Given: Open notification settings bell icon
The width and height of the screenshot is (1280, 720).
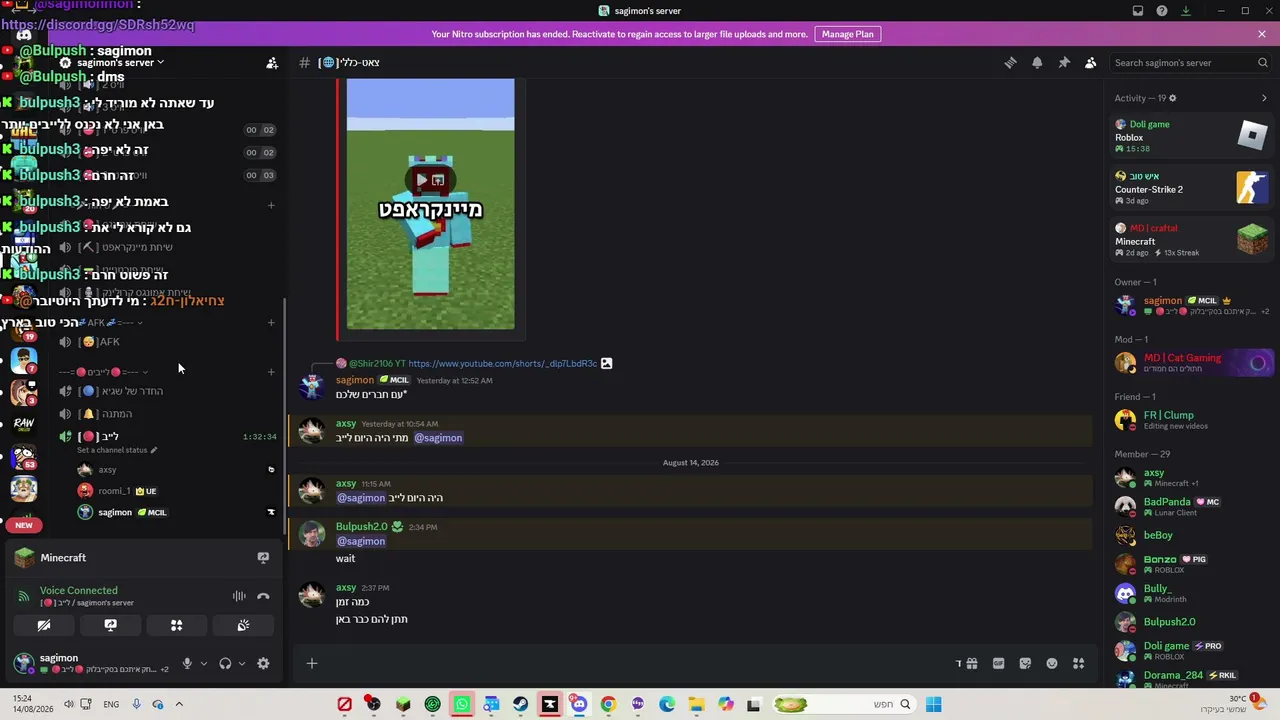Looking at the screenshot, I should coord(1037,62).
